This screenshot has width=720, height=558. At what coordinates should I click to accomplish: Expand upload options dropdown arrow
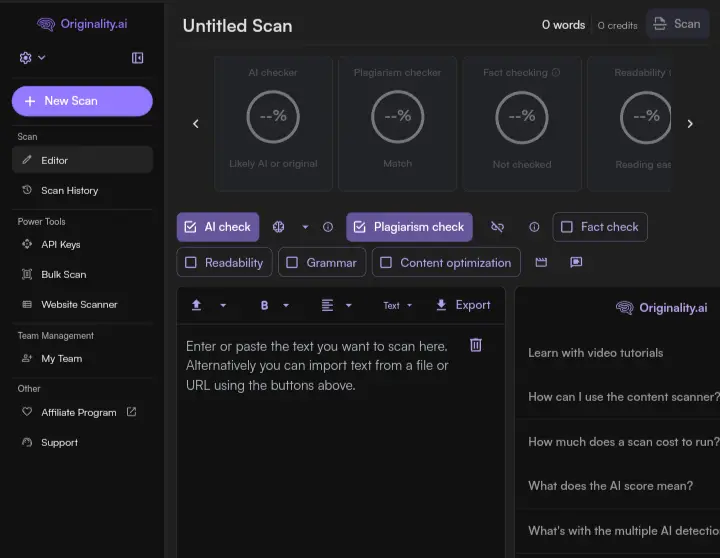[223, 305]
